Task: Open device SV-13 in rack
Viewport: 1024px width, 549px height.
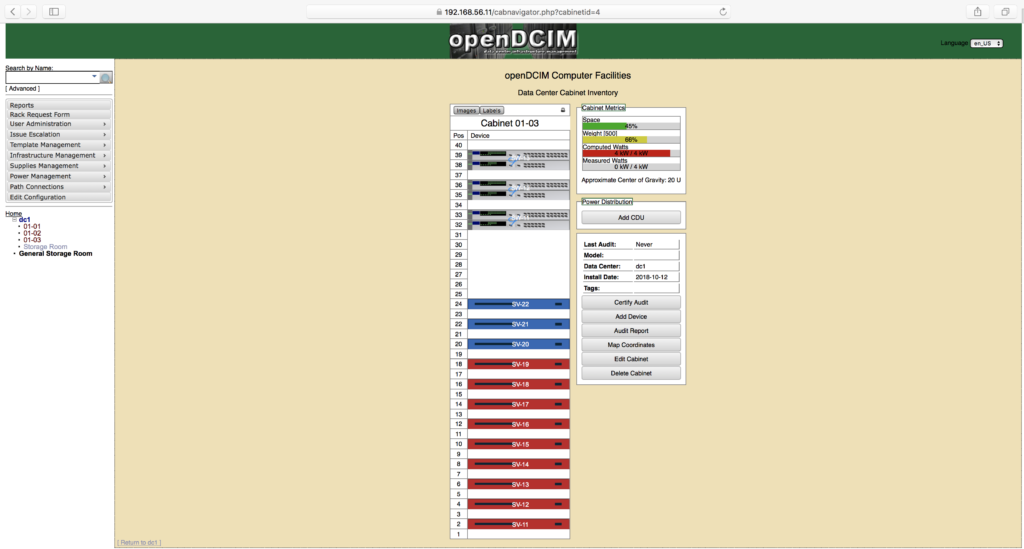Action: 519,484
